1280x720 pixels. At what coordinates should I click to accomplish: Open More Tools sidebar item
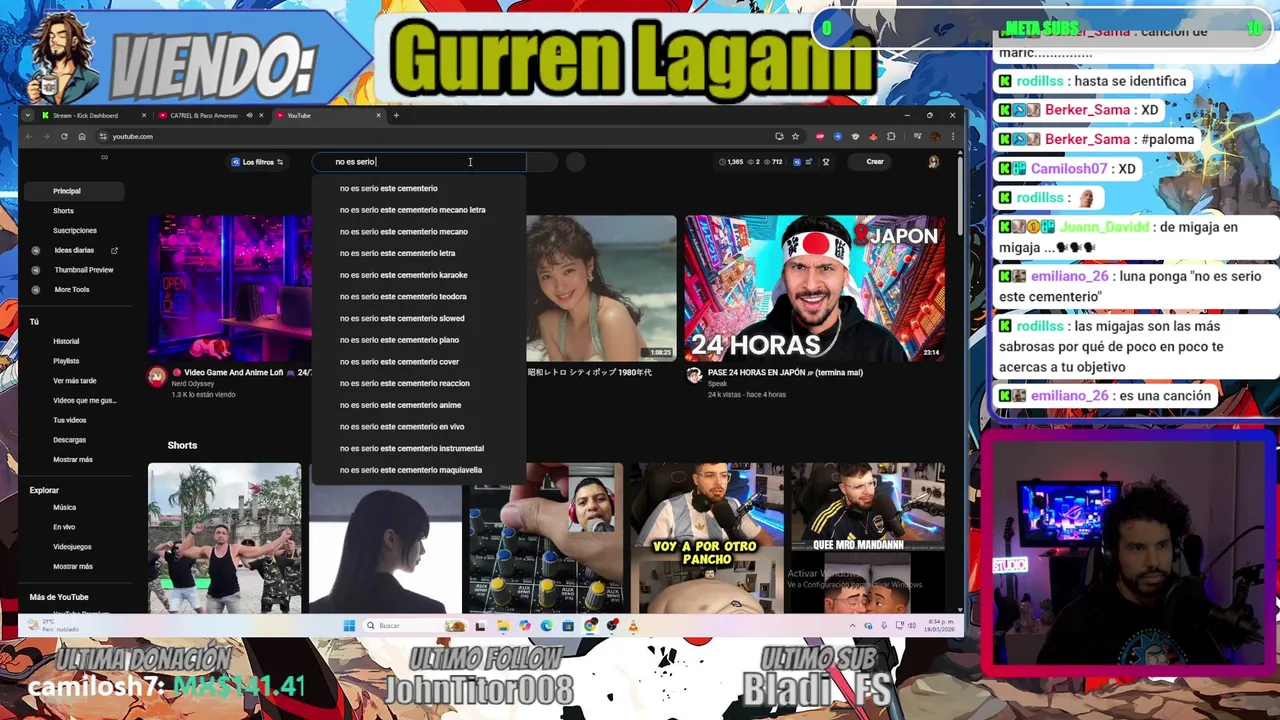[x=75, y=290]
